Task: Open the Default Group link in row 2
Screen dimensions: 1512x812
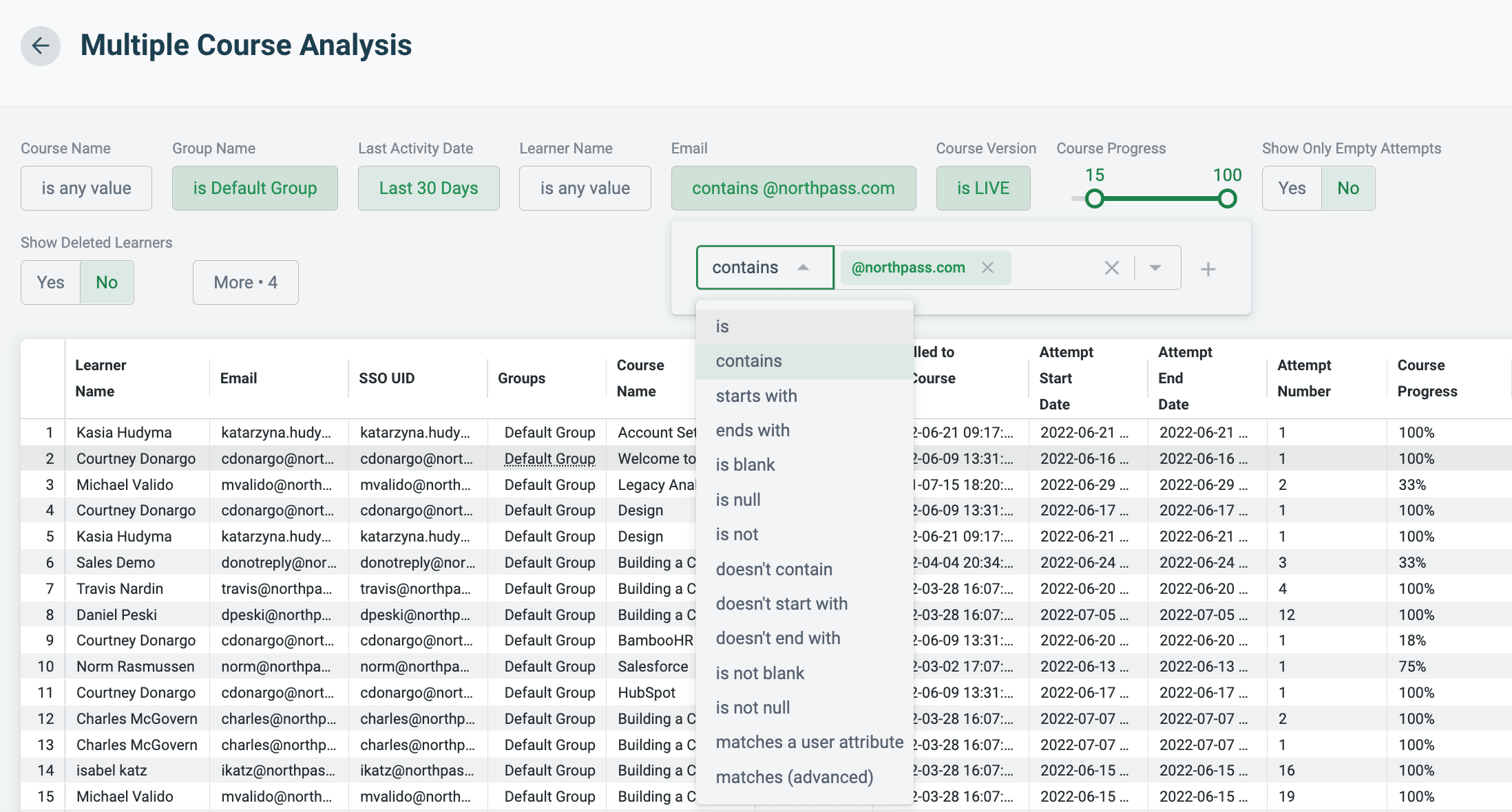Action: pyautogui.click(x=549, y=458)
